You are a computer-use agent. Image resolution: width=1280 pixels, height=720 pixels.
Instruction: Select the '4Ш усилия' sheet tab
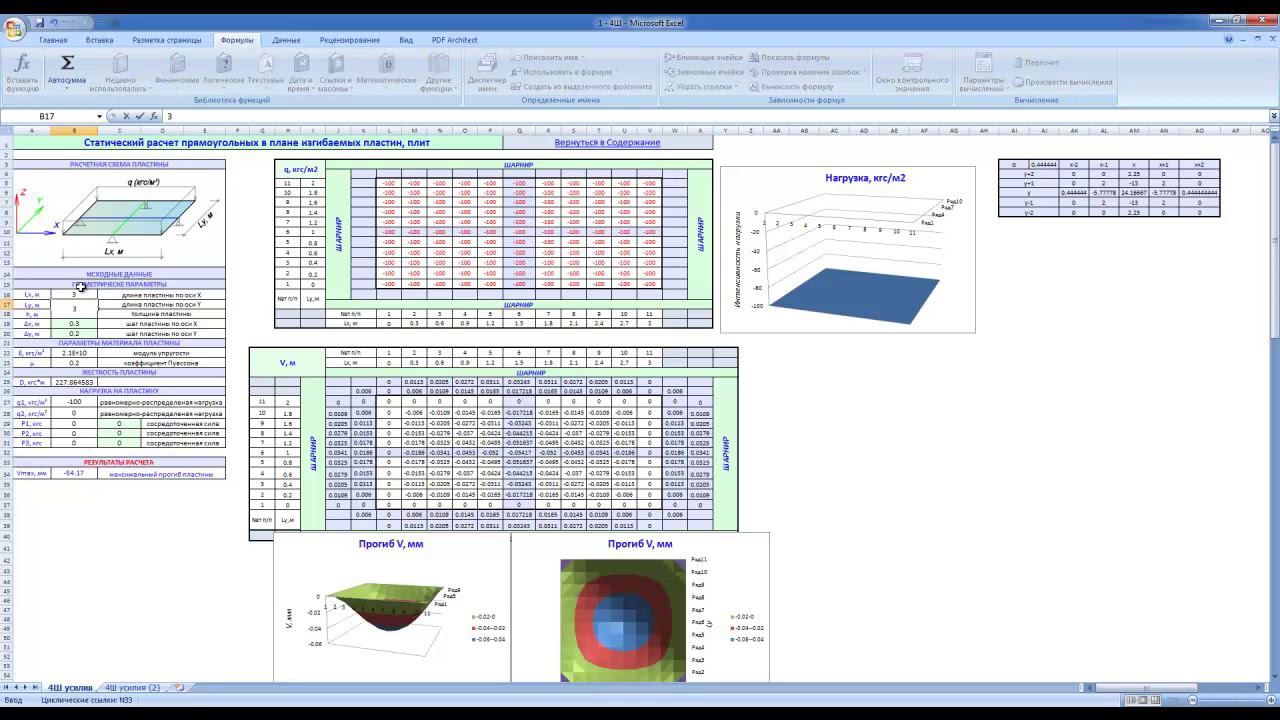click(x=69, y=688)
